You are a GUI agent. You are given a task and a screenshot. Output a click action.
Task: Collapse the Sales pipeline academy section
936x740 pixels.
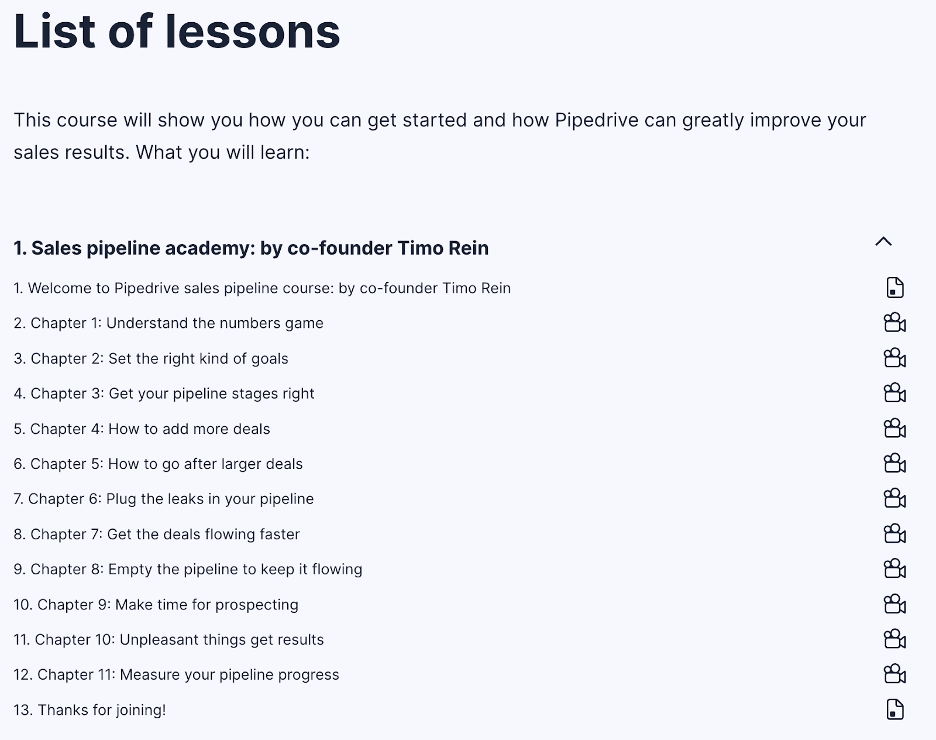tap(882, 241)
